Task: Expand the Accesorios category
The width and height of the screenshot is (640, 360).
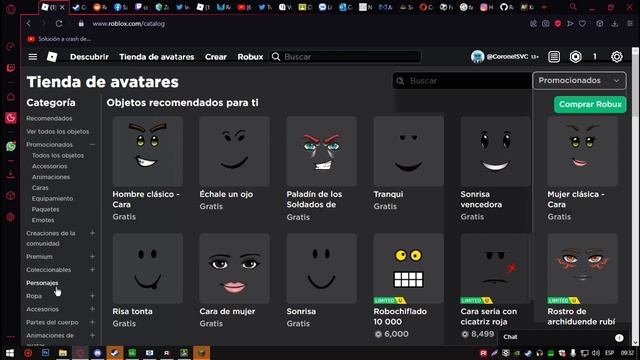Action: pos(92,309)
